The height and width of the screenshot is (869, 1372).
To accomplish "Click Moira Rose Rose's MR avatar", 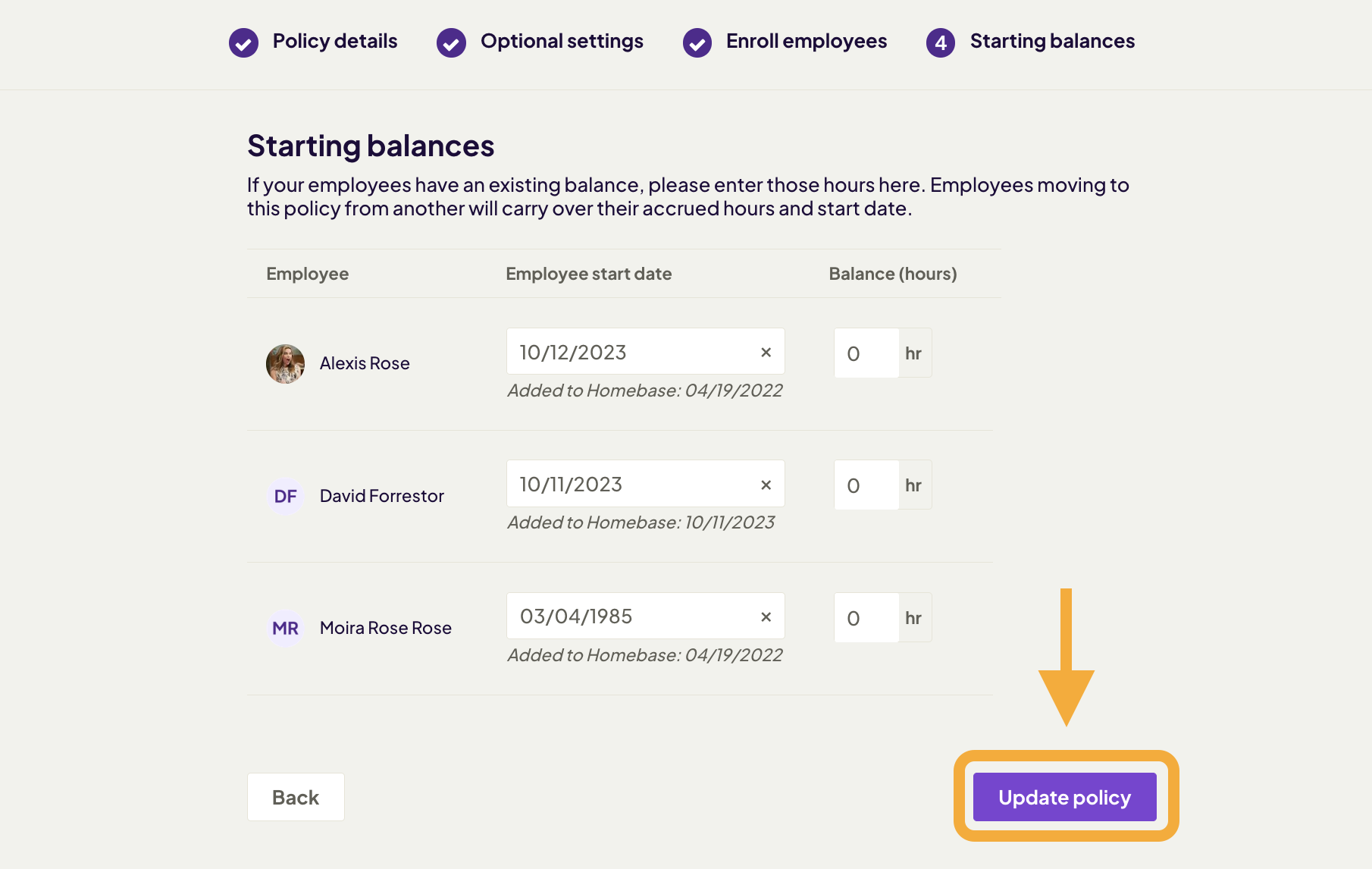I will tap(285, 628).
